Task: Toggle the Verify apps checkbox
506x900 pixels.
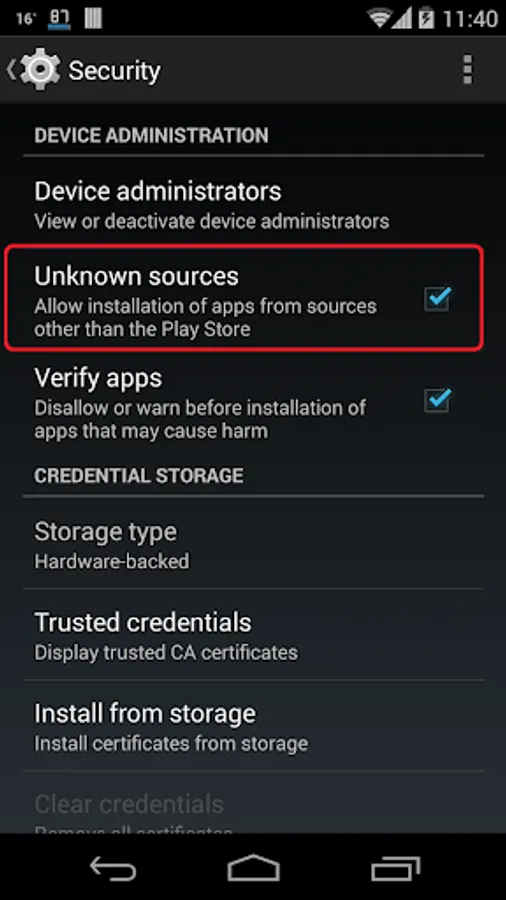Action: (x=438, y=399)
